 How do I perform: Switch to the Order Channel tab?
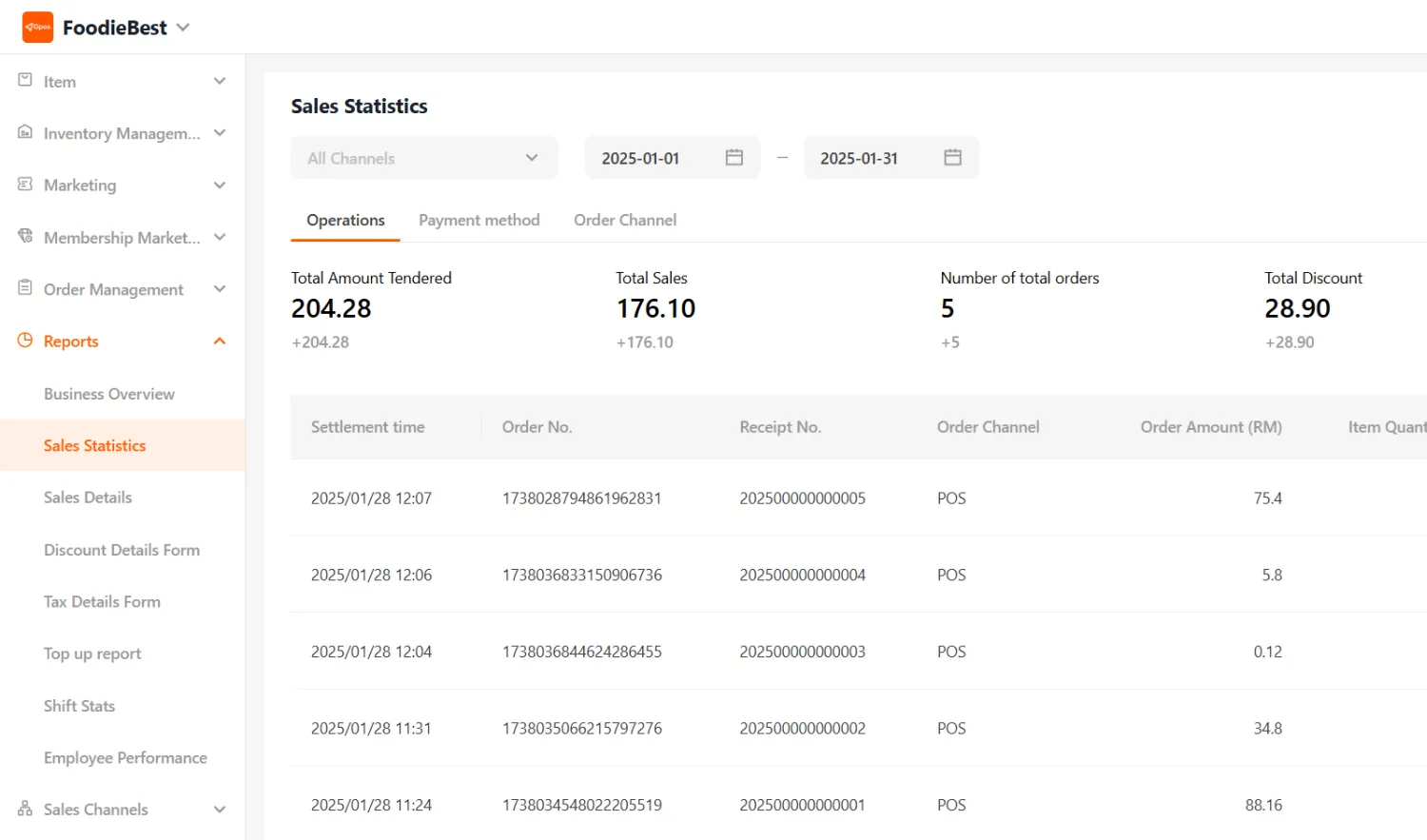(625, 220)
